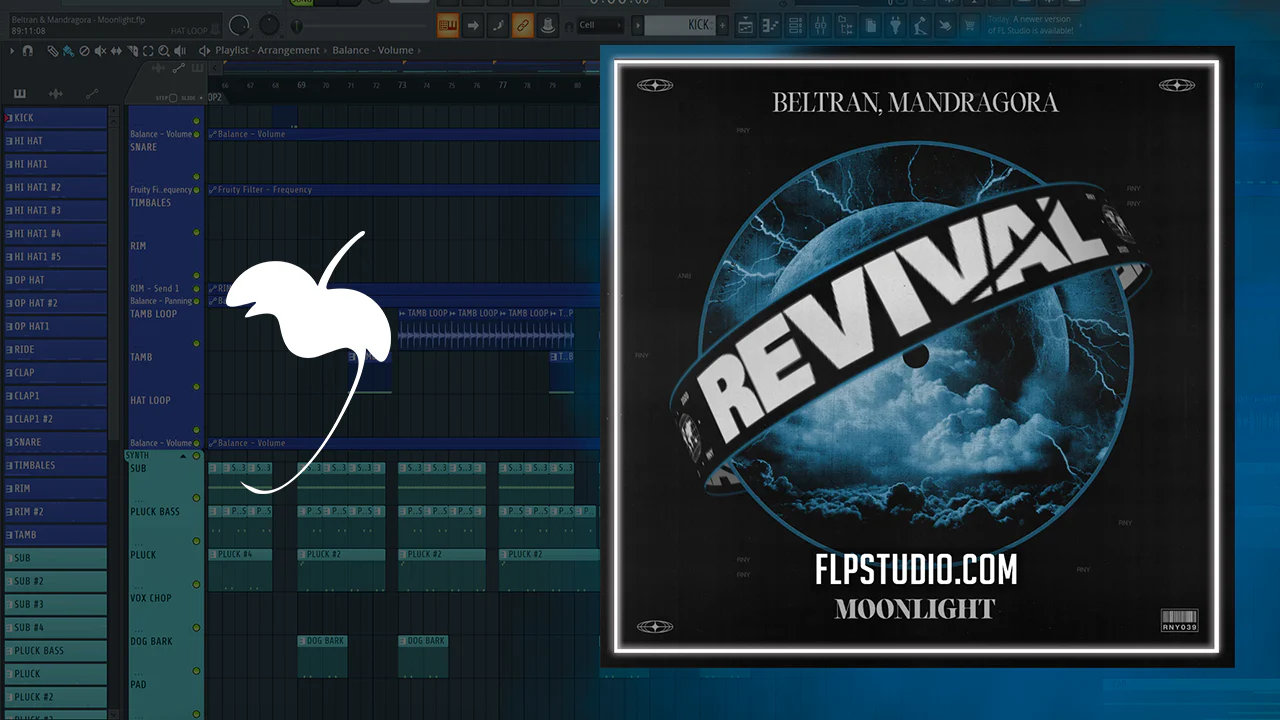The width and height of the screenshot is (1280, 720).
Task: Click the CLAP1 #2 pattern
Action: click(55, 419)
